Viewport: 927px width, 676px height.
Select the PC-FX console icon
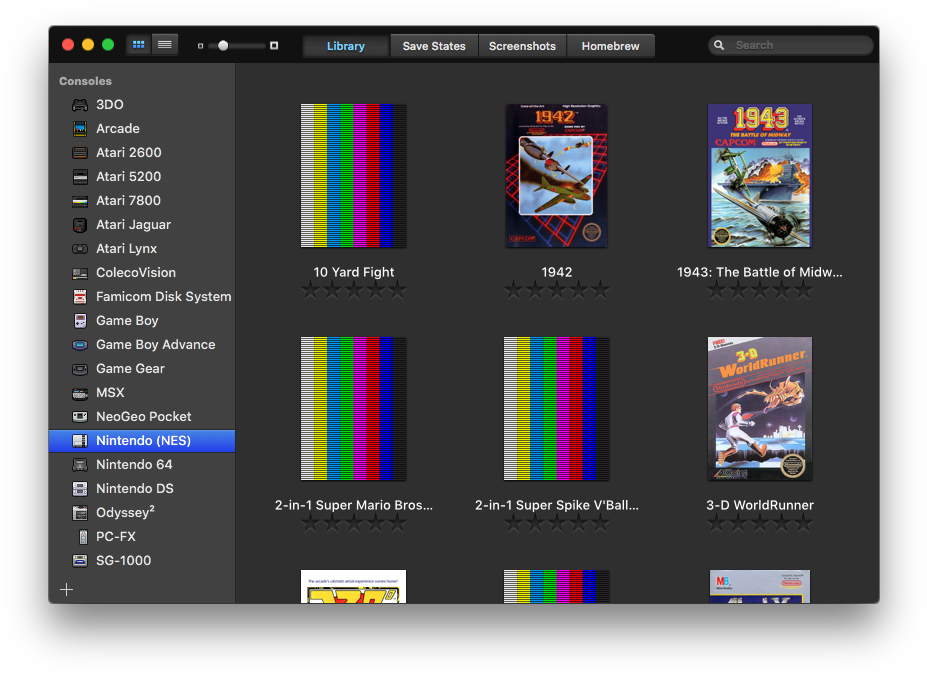[83, 537]
